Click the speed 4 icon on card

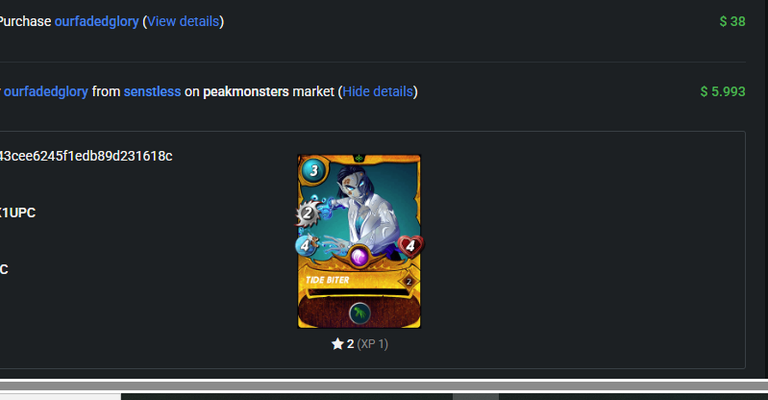click(305, 245)
